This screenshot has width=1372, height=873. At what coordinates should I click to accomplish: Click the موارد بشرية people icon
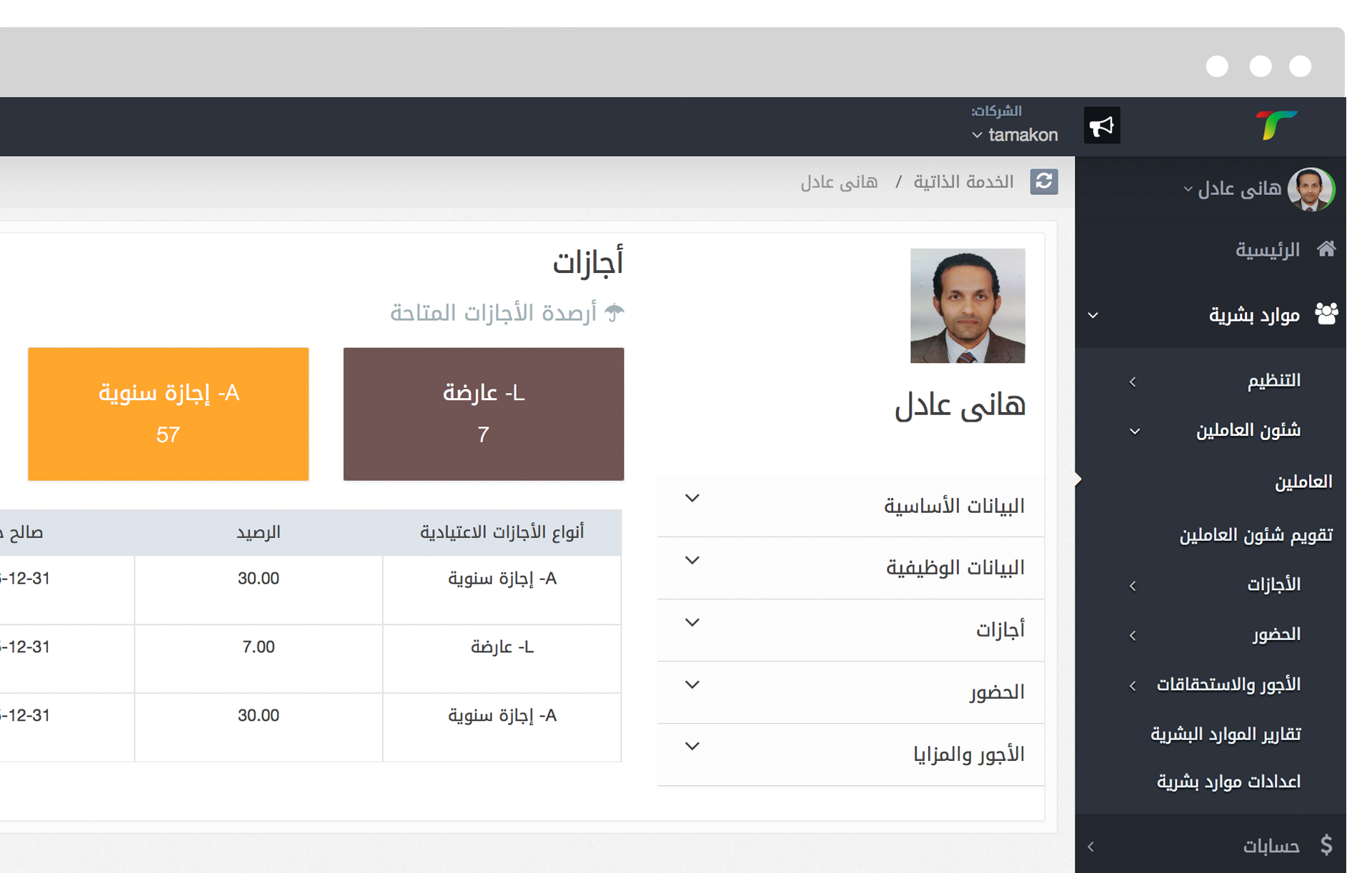tap(1326, 314)
